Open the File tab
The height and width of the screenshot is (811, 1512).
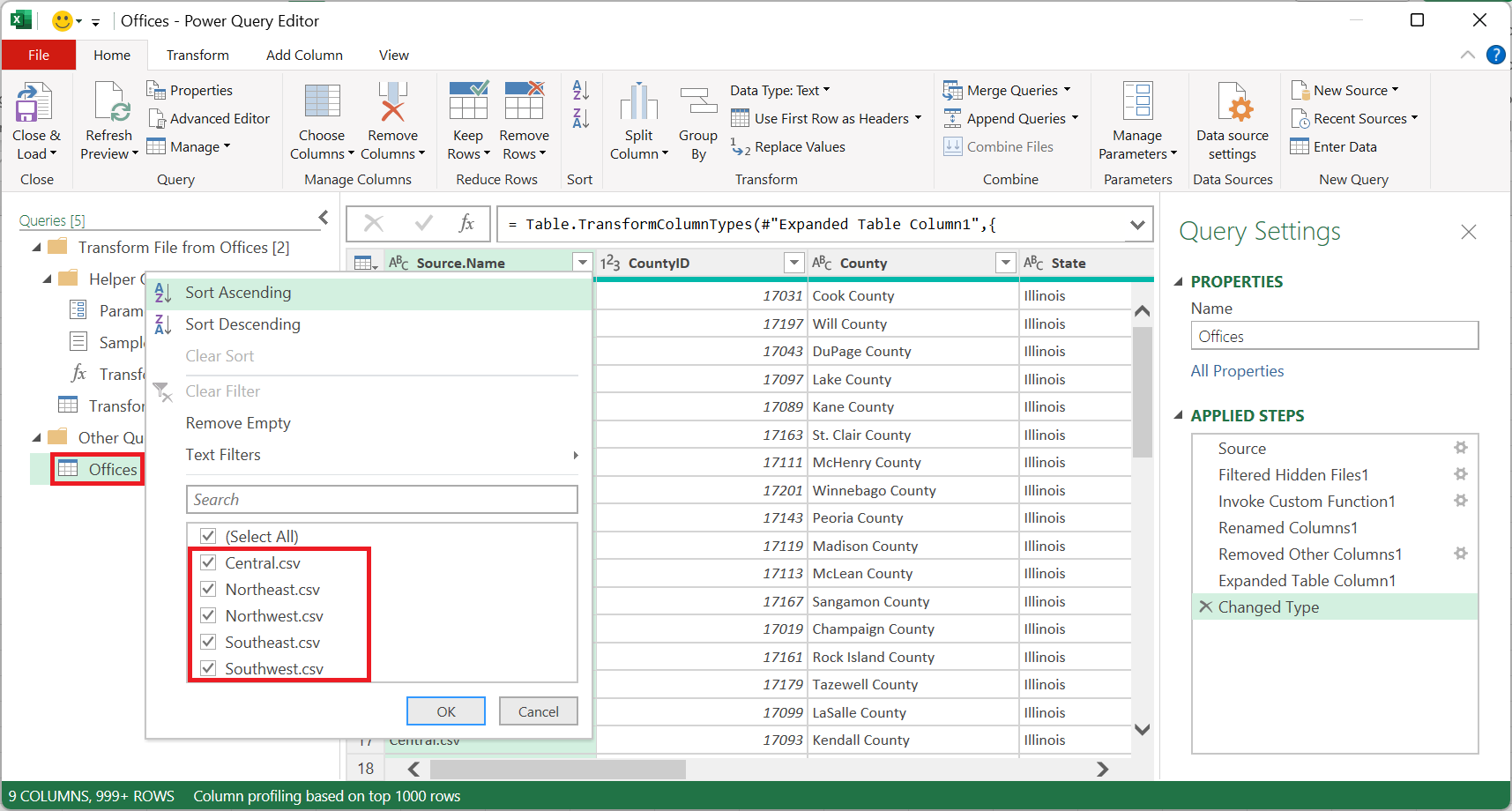point(39,55)
